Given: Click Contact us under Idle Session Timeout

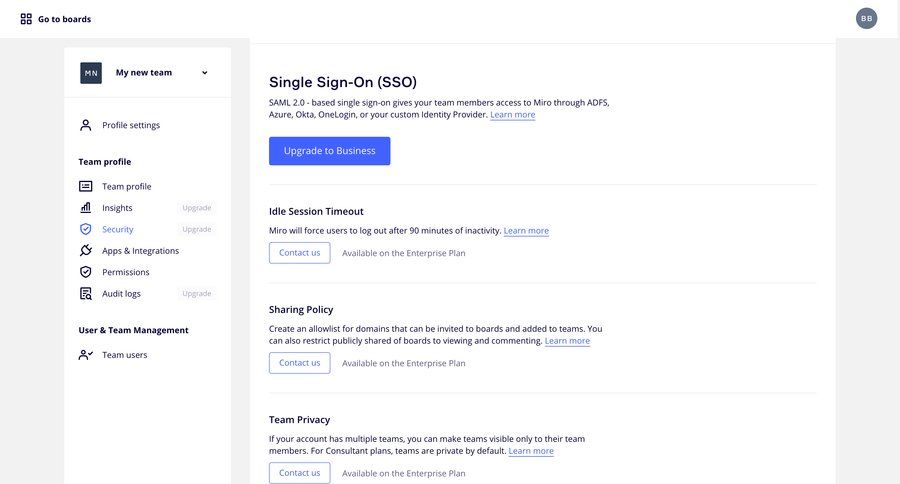Looking at the screenshot, I should point(300,253).
